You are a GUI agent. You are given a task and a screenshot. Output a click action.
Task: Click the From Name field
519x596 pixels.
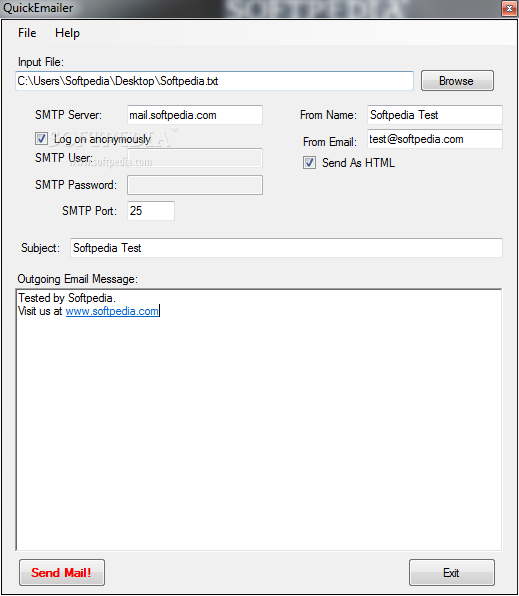click(435, 115)
